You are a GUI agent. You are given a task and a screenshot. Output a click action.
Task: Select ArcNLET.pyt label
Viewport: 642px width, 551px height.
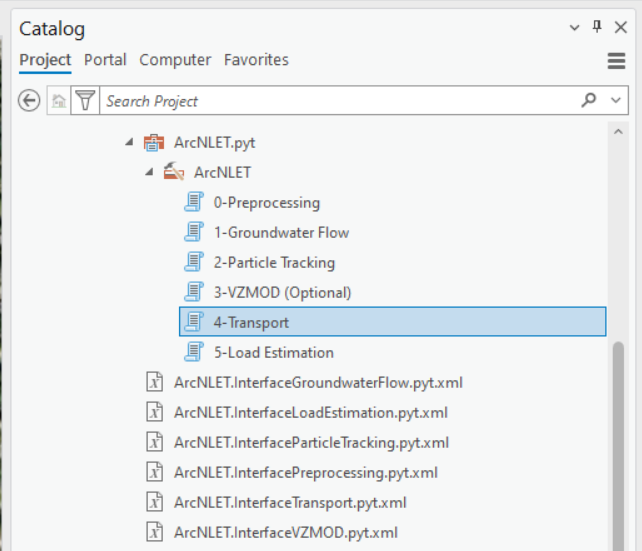pyautogui.click(x=215, y=143)
